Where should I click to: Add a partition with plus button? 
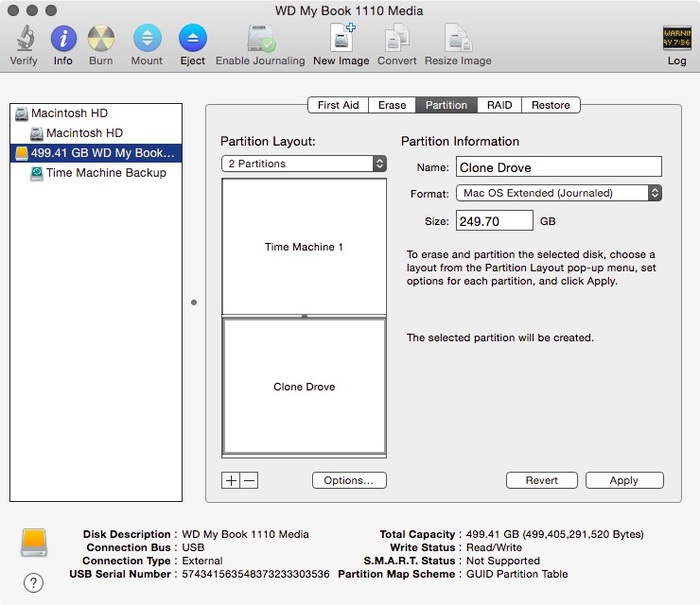pyautogui.click(x=231, y=480)
